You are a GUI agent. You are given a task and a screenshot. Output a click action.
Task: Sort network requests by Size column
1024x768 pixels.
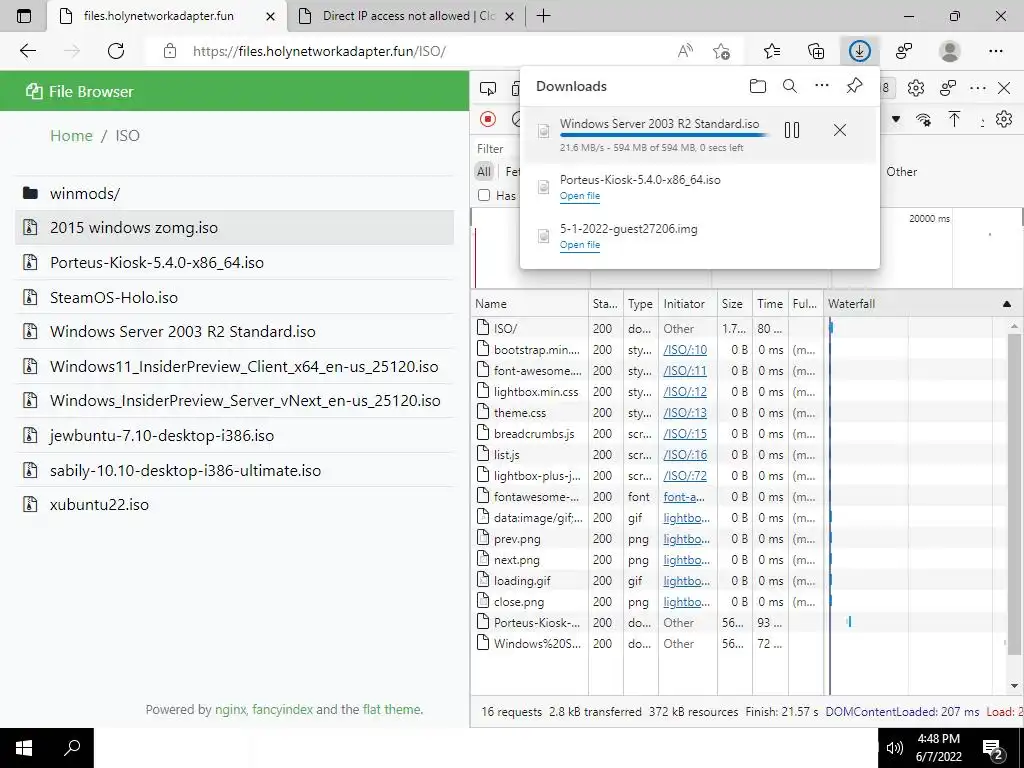pyautogui.click(x=735, y=304)
